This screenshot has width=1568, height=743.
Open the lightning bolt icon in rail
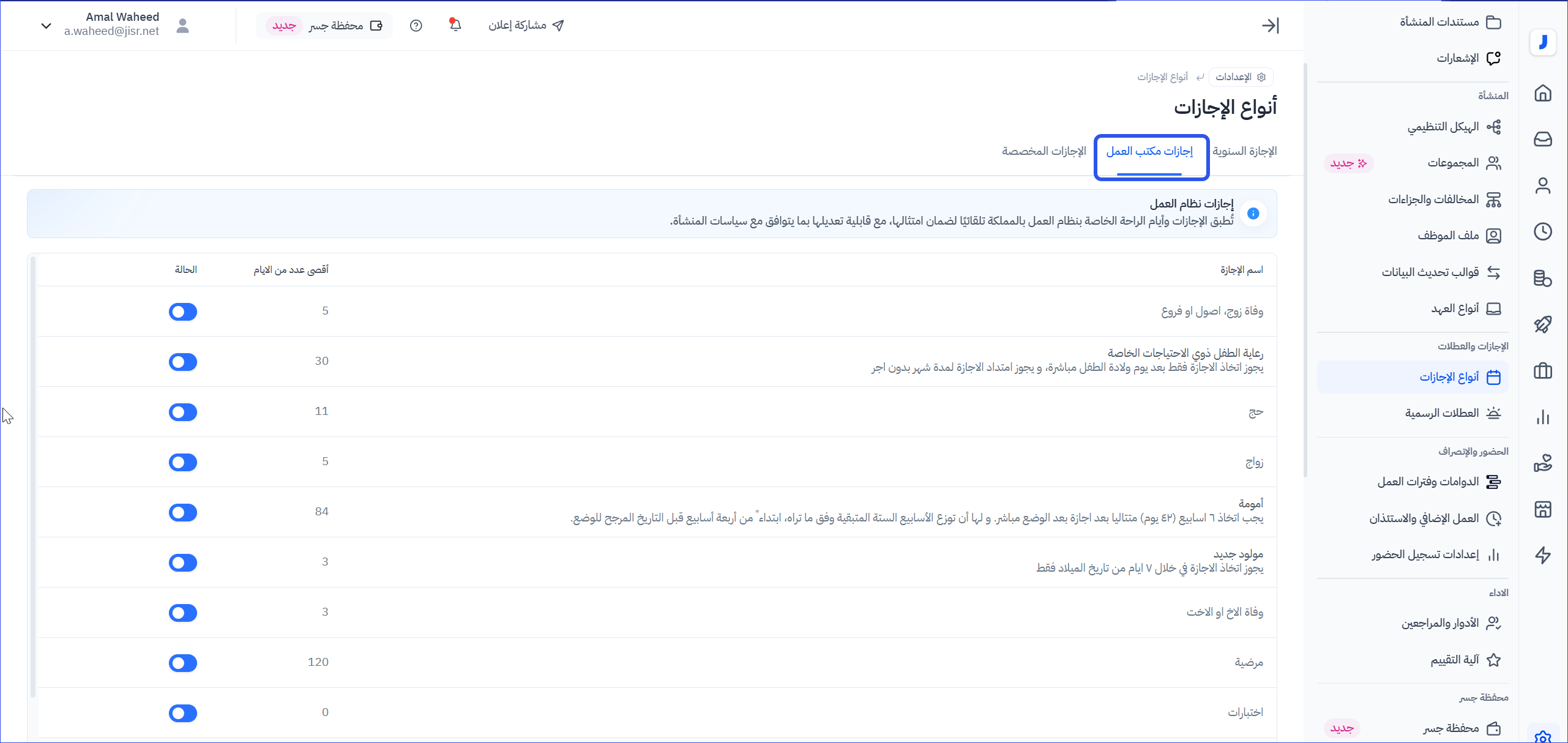1543,555
